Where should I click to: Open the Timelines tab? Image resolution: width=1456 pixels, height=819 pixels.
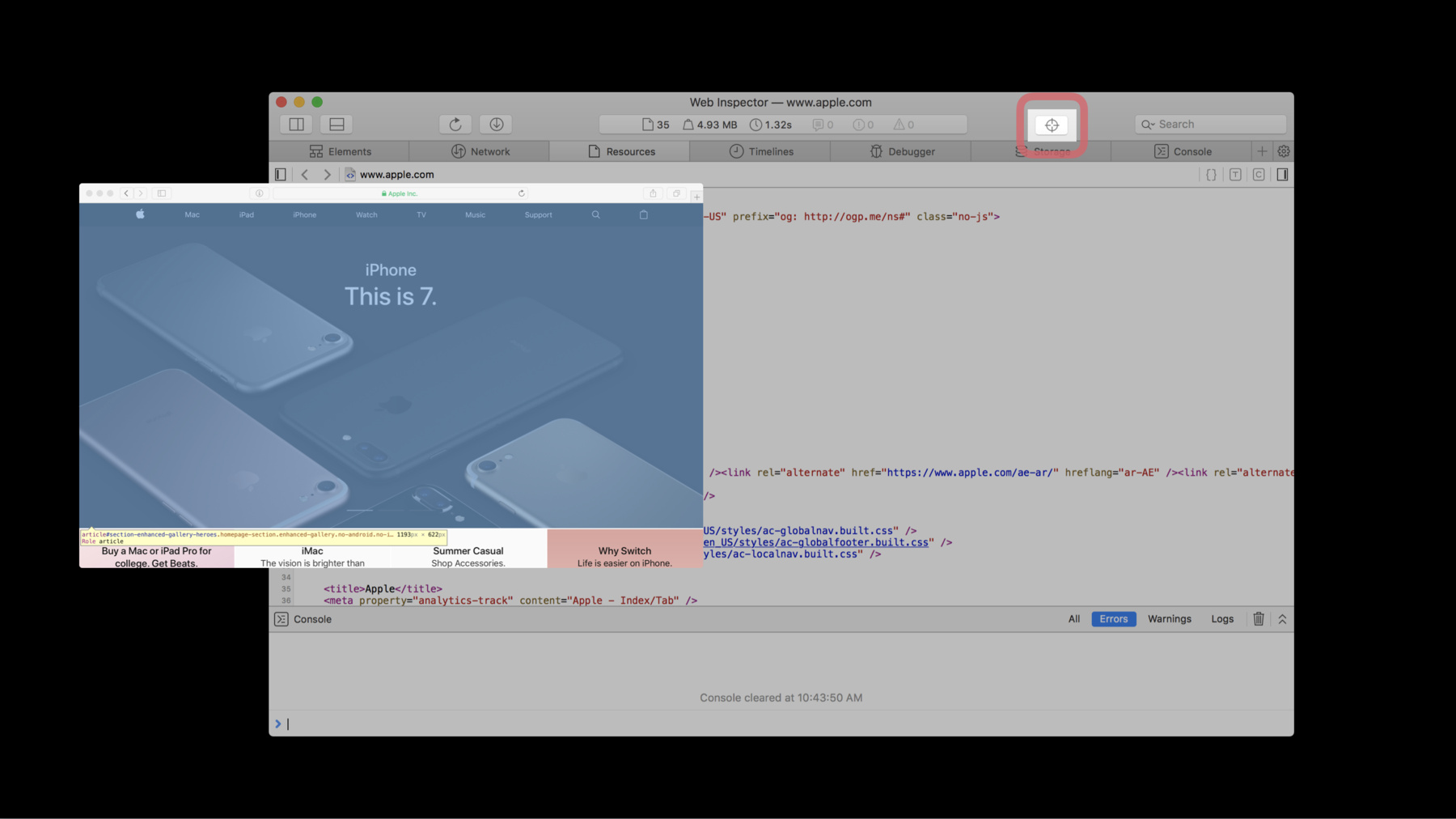760,151
